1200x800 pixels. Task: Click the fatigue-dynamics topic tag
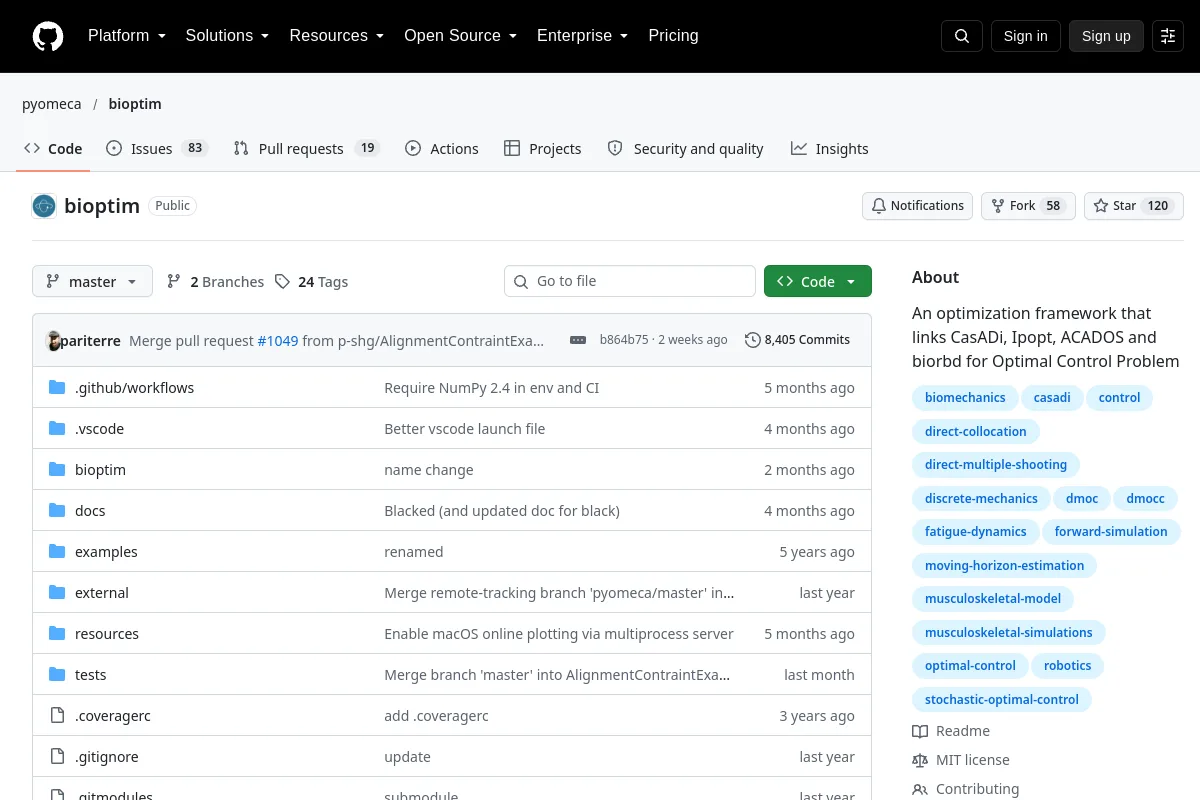pos(975,532)
